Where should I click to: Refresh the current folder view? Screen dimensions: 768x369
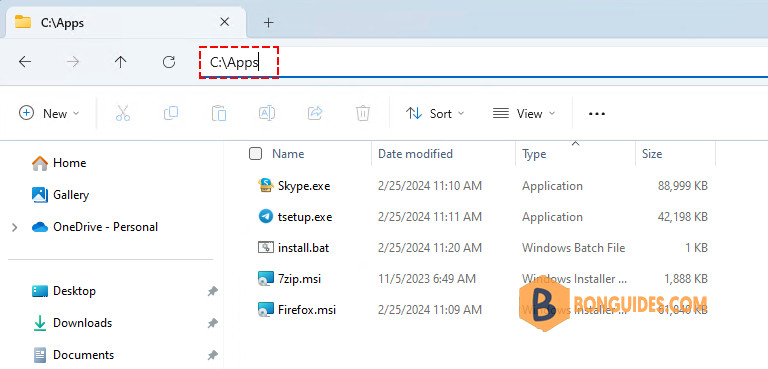pyautogui.click(x=169, y=62)
